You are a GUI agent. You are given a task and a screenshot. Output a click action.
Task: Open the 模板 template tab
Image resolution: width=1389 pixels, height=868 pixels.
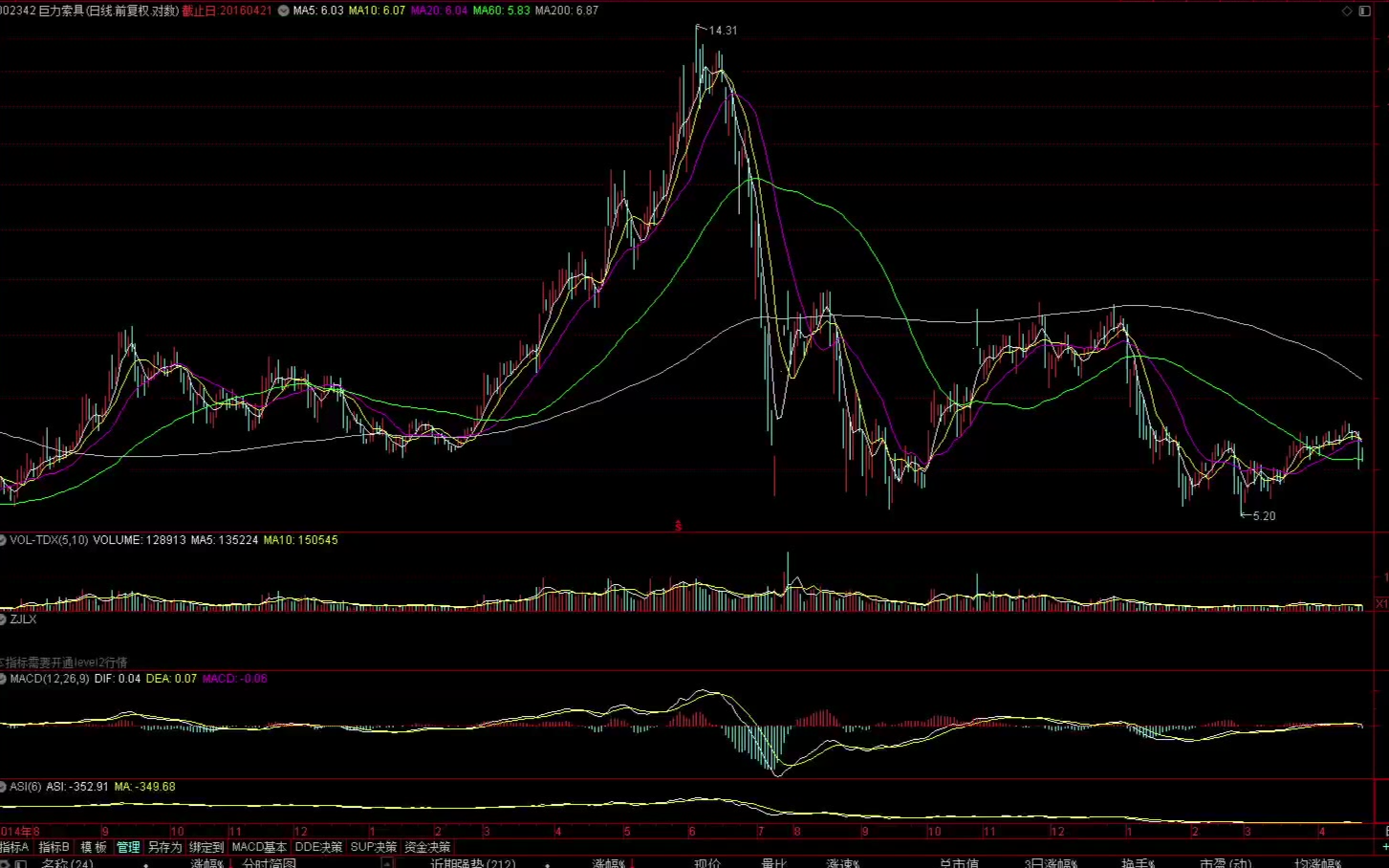click(94, 847)
